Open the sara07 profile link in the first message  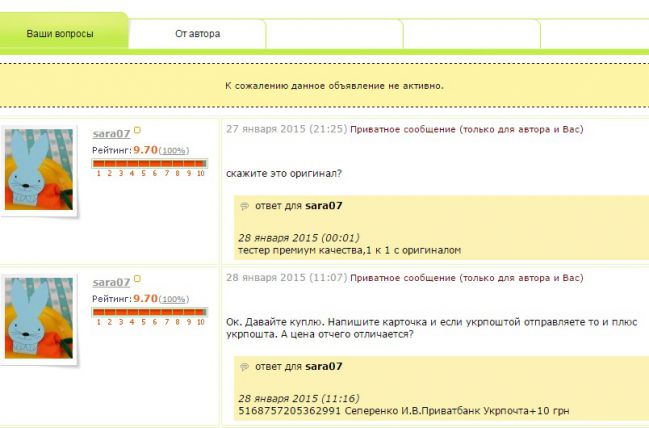pos(111,133)
